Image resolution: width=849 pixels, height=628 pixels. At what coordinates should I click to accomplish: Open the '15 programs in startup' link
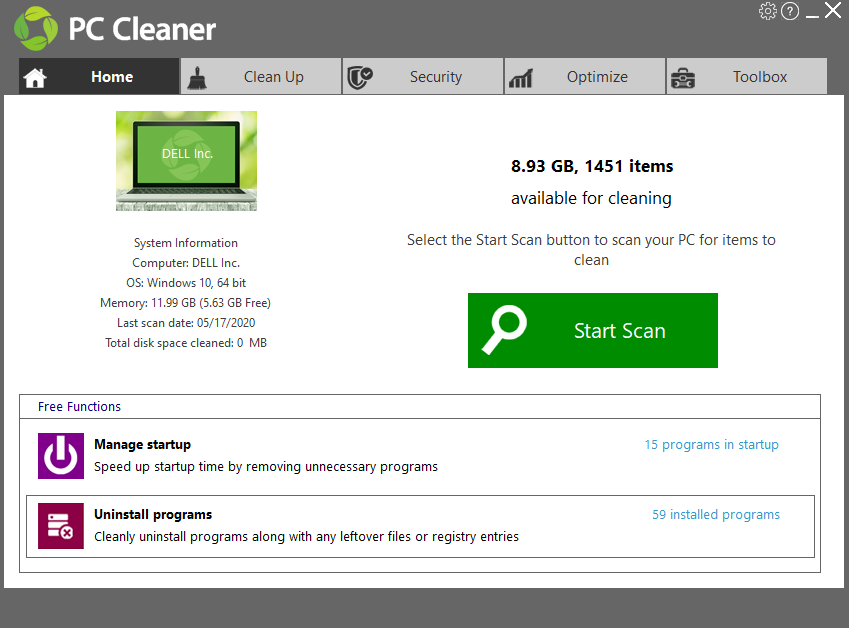711,445
